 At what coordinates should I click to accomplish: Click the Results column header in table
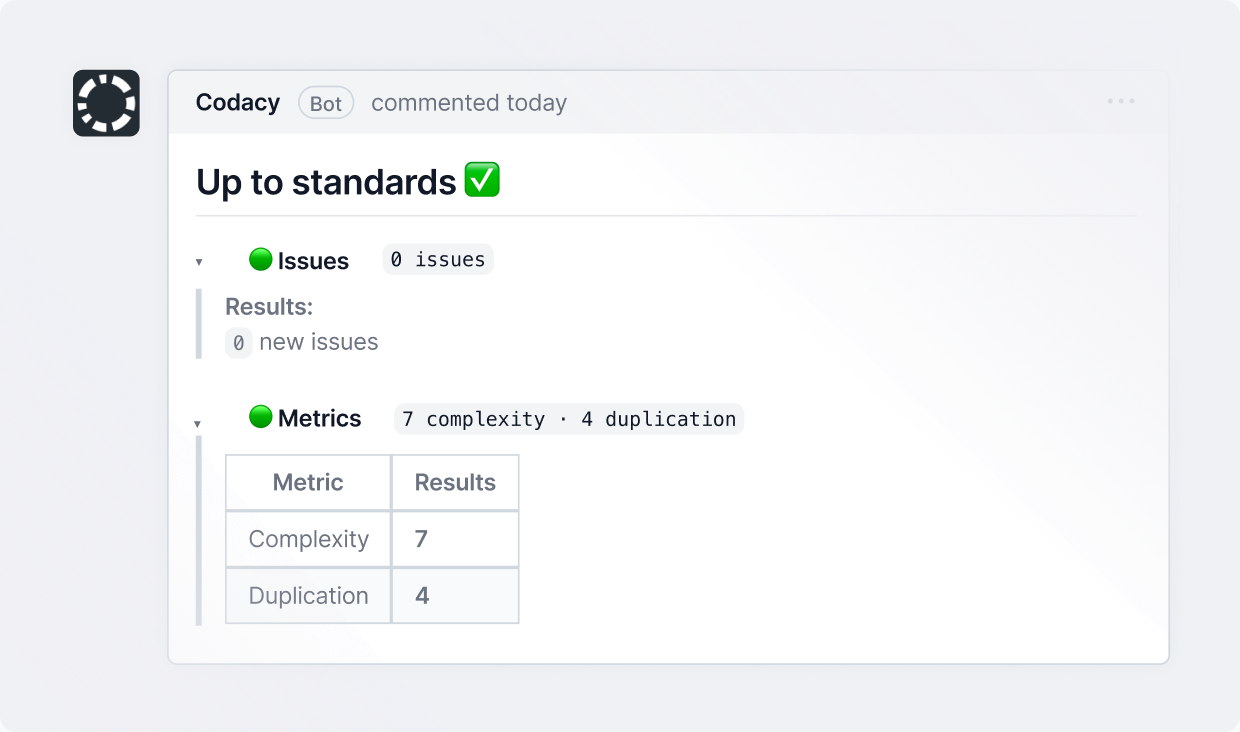[455, 483]
